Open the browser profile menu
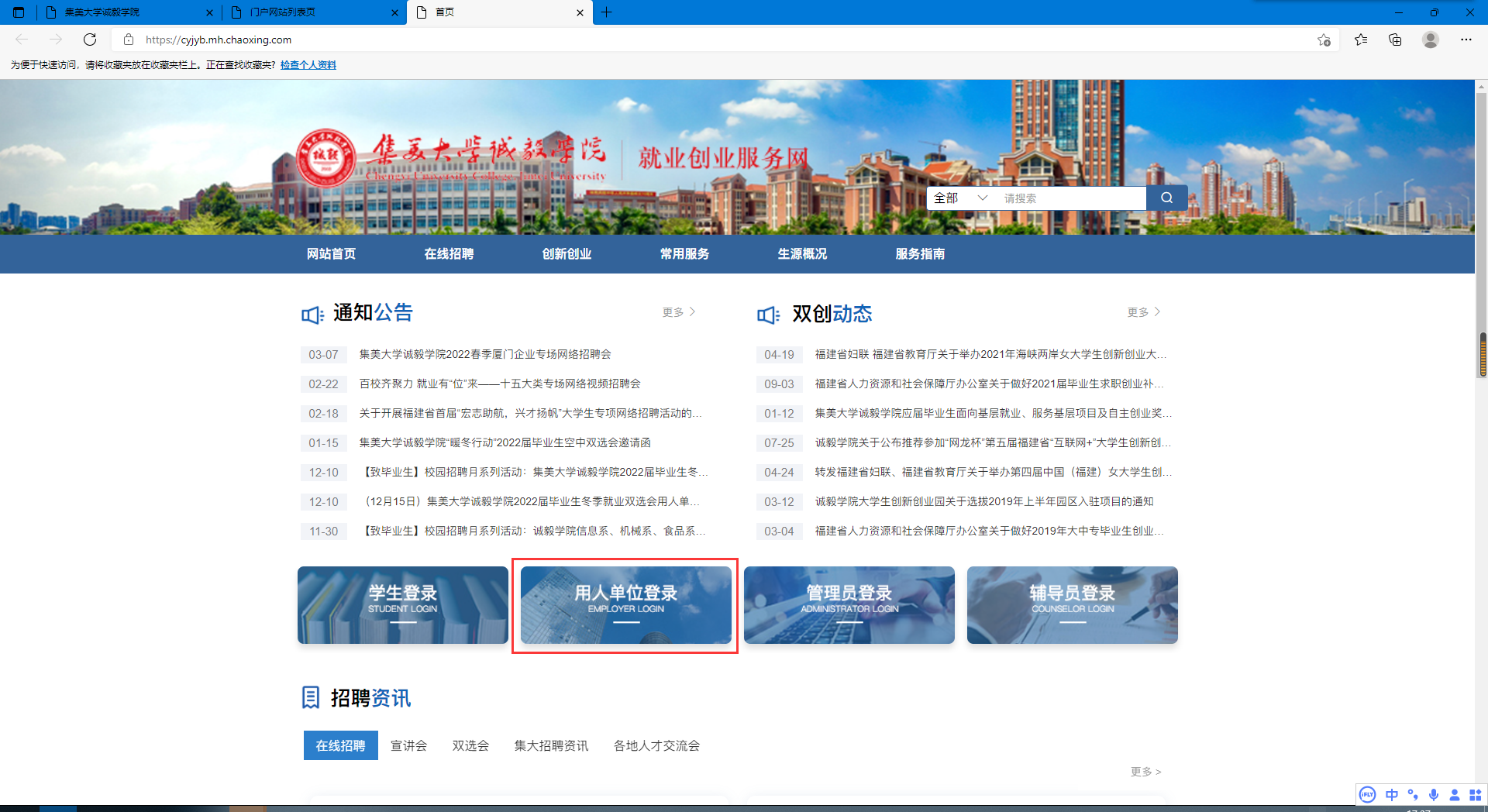The image size is (1488, 812). click(1431, 40)
